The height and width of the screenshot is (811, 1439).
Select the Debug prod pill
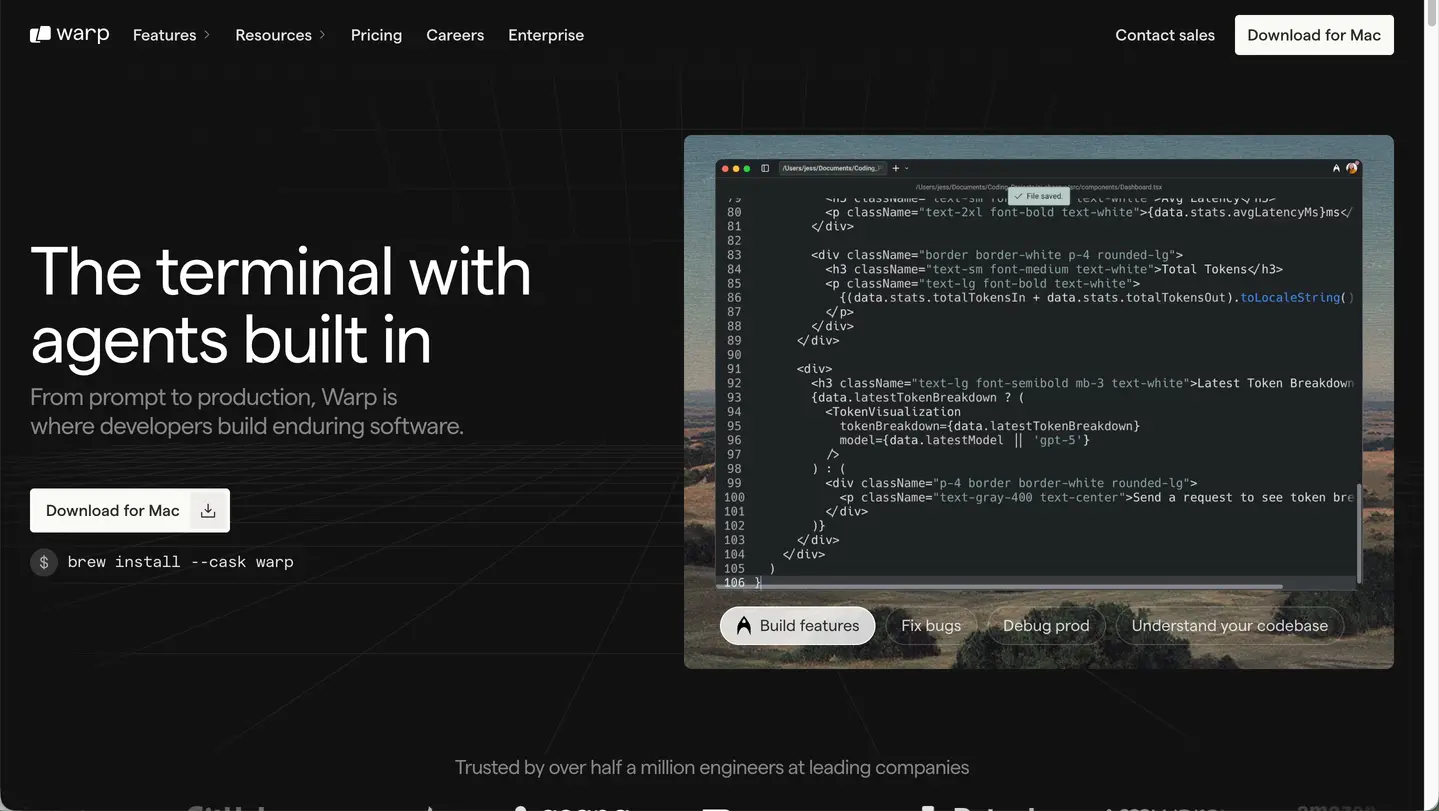tap(1045, 626)
